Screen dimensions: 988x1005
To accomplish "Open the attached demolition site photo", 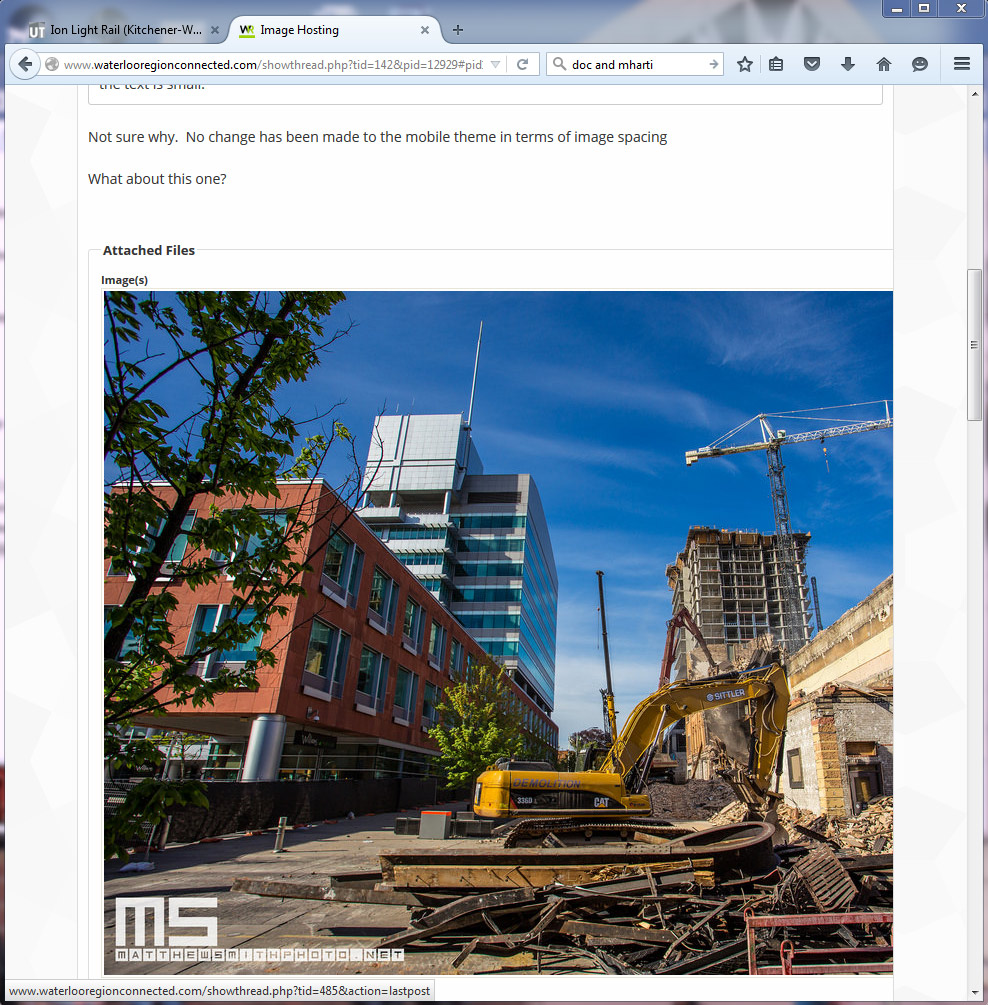I will 498,632.
